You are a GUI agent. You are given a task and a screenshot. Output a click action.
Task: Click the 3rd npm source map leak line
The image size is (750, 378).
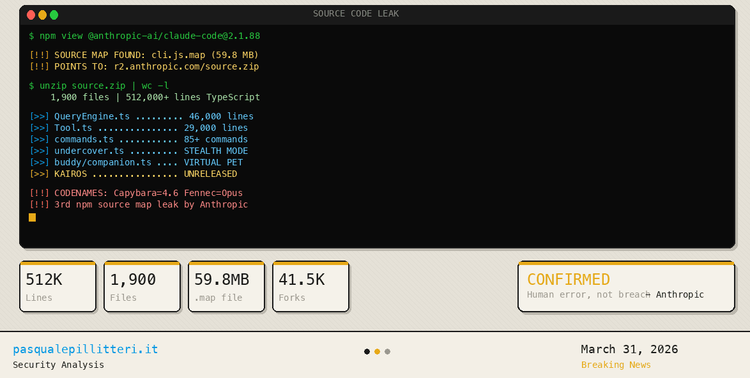click(139, 204)
